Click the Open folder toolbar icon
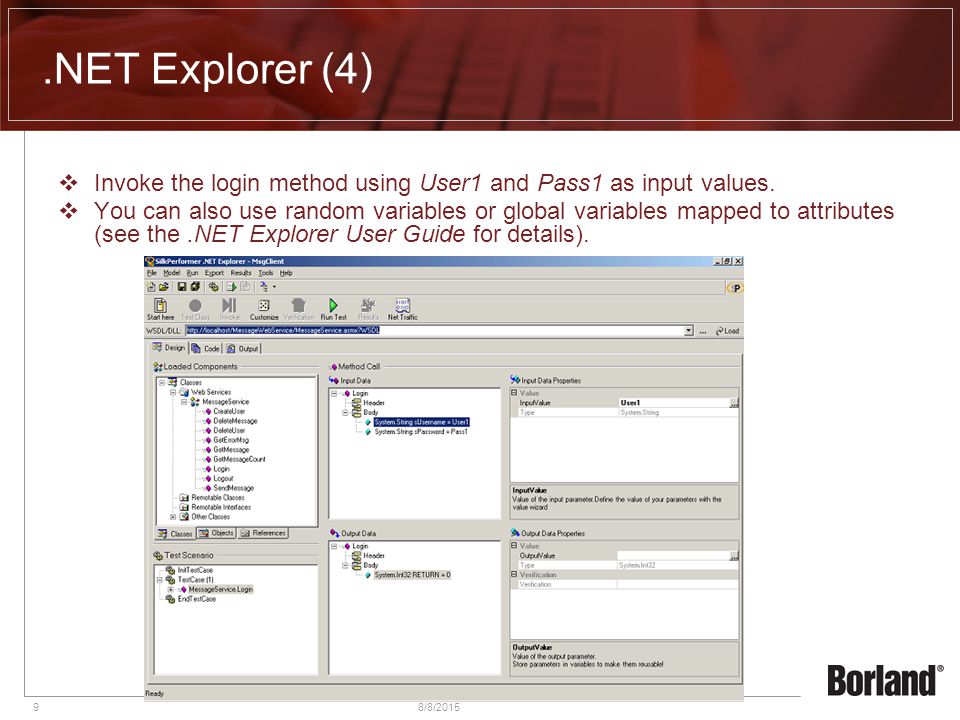The image size is (960, 720). tap(163, 287)
